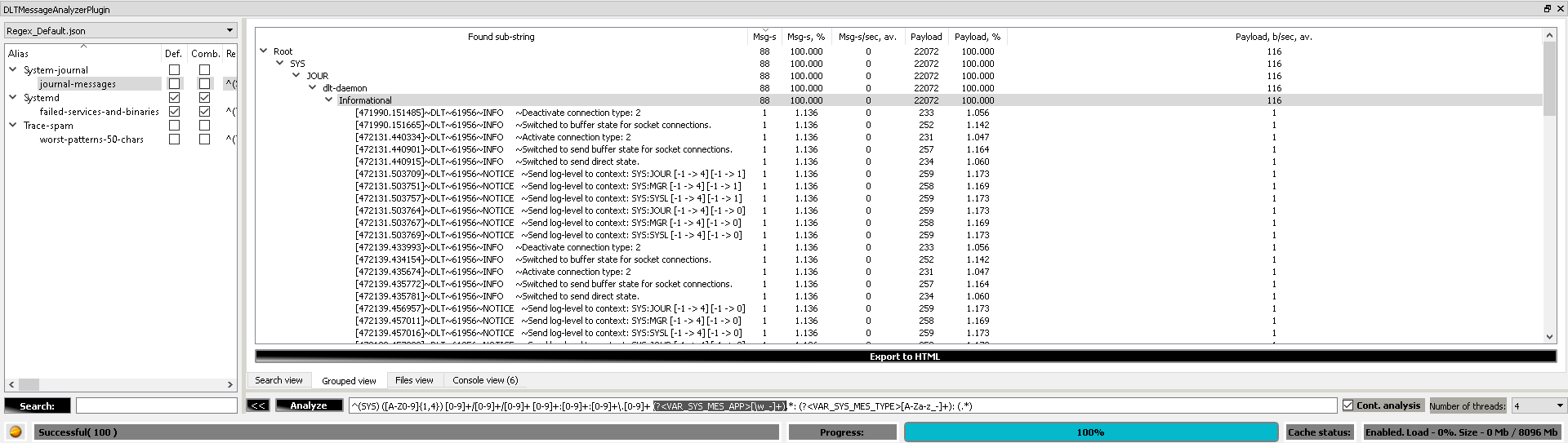Image resolution: width=1568 pixels, height=443 pixels.
Task: Sort by Msg-s/sec, av. column header
Action: [867, 37]
